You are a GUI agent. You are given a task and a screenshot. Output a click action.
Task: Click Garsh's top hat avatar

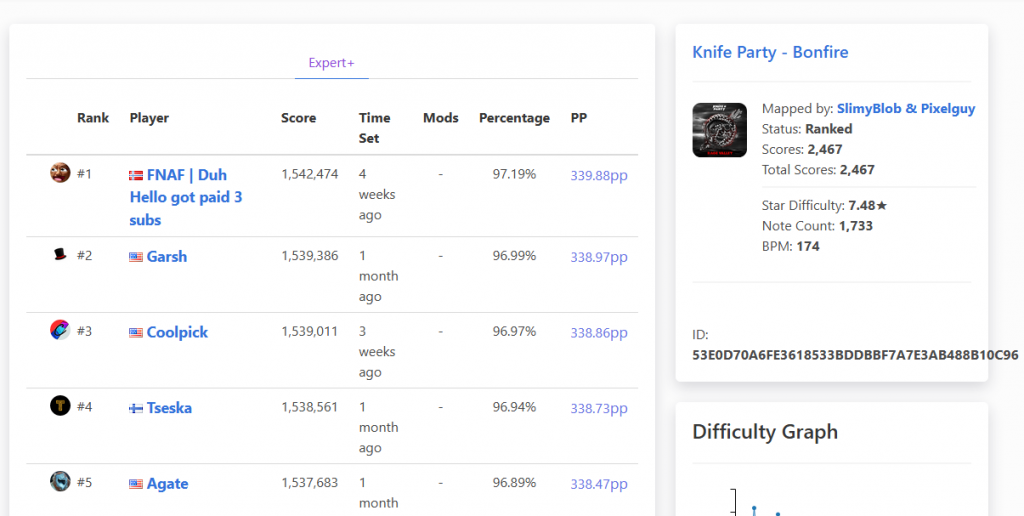click(60, 254)
